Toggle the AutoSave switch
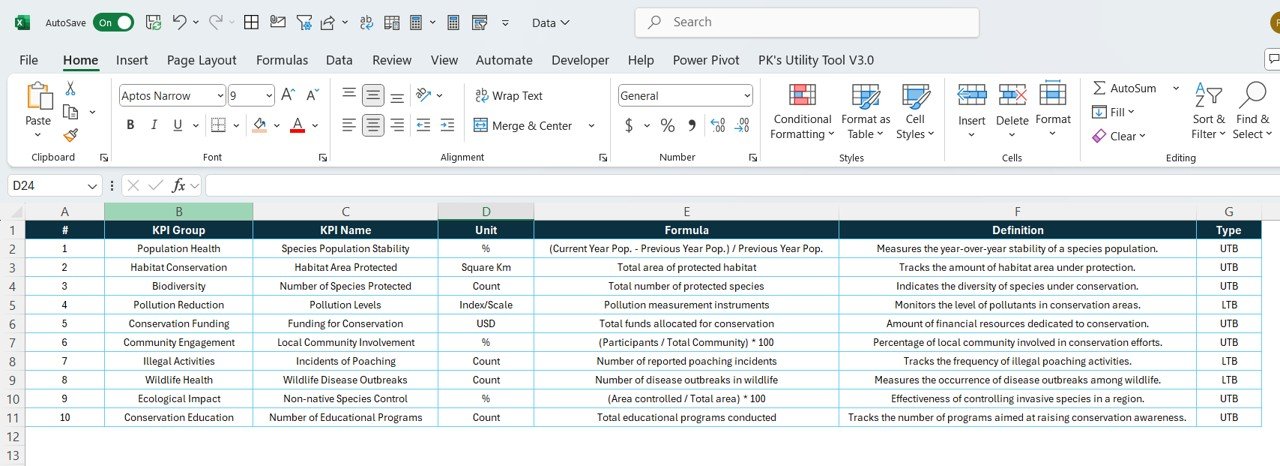 click(113, 22)
